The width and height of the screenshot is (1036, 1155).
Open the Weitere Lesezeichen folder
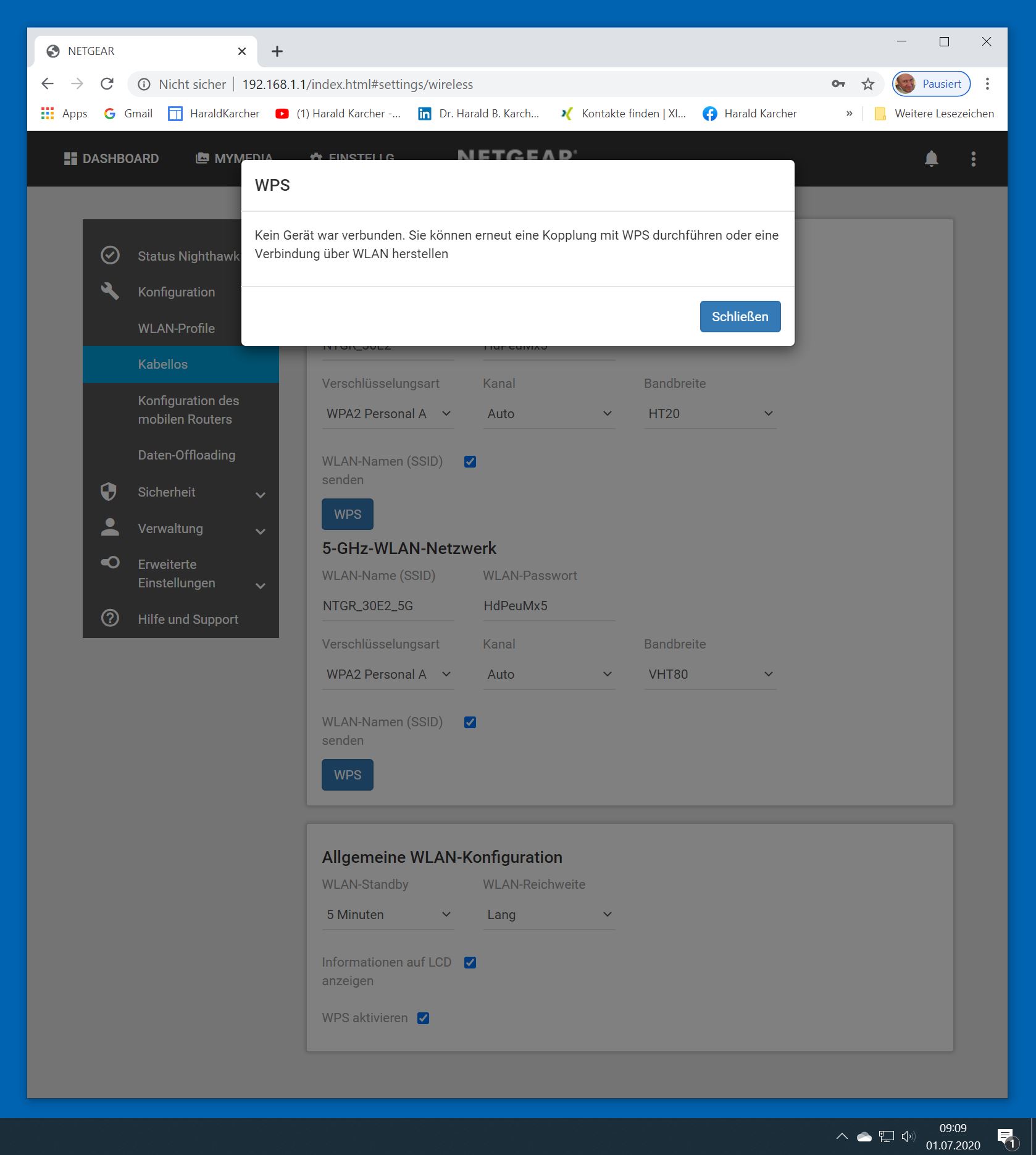pos(934,114)
